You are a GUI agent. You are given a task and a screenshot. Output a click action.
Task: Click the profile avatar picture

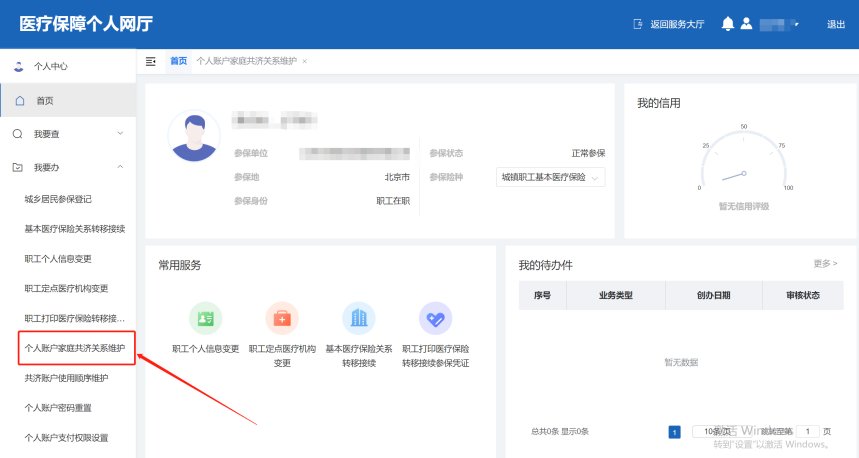194,135
